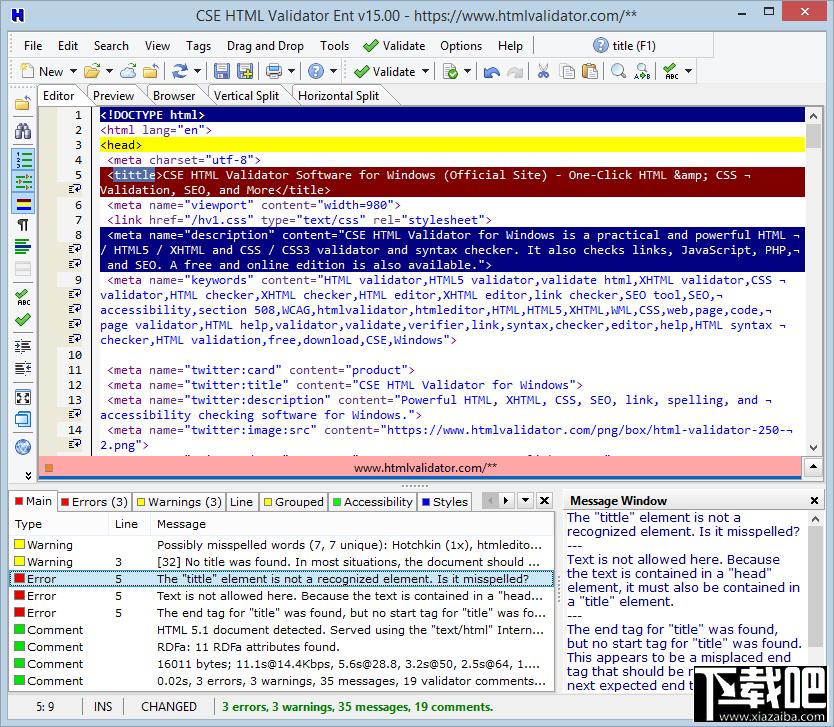834x727 pixels.
Task: Click the sidebar spell check ABC icon
Action: [x=23, y=298]
